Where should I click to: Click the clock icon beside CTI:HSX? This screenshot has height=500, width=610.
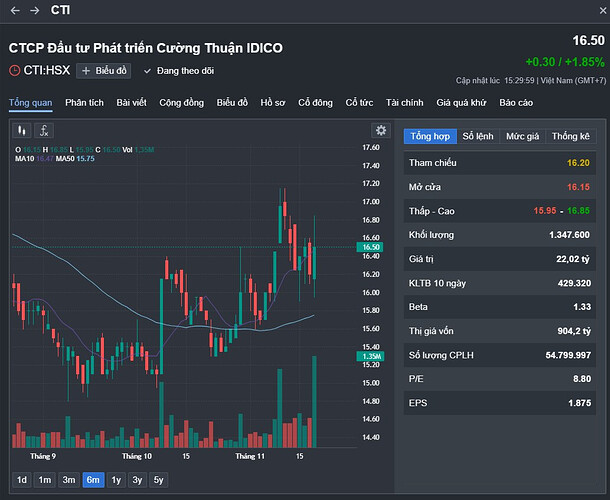[14, 71]
